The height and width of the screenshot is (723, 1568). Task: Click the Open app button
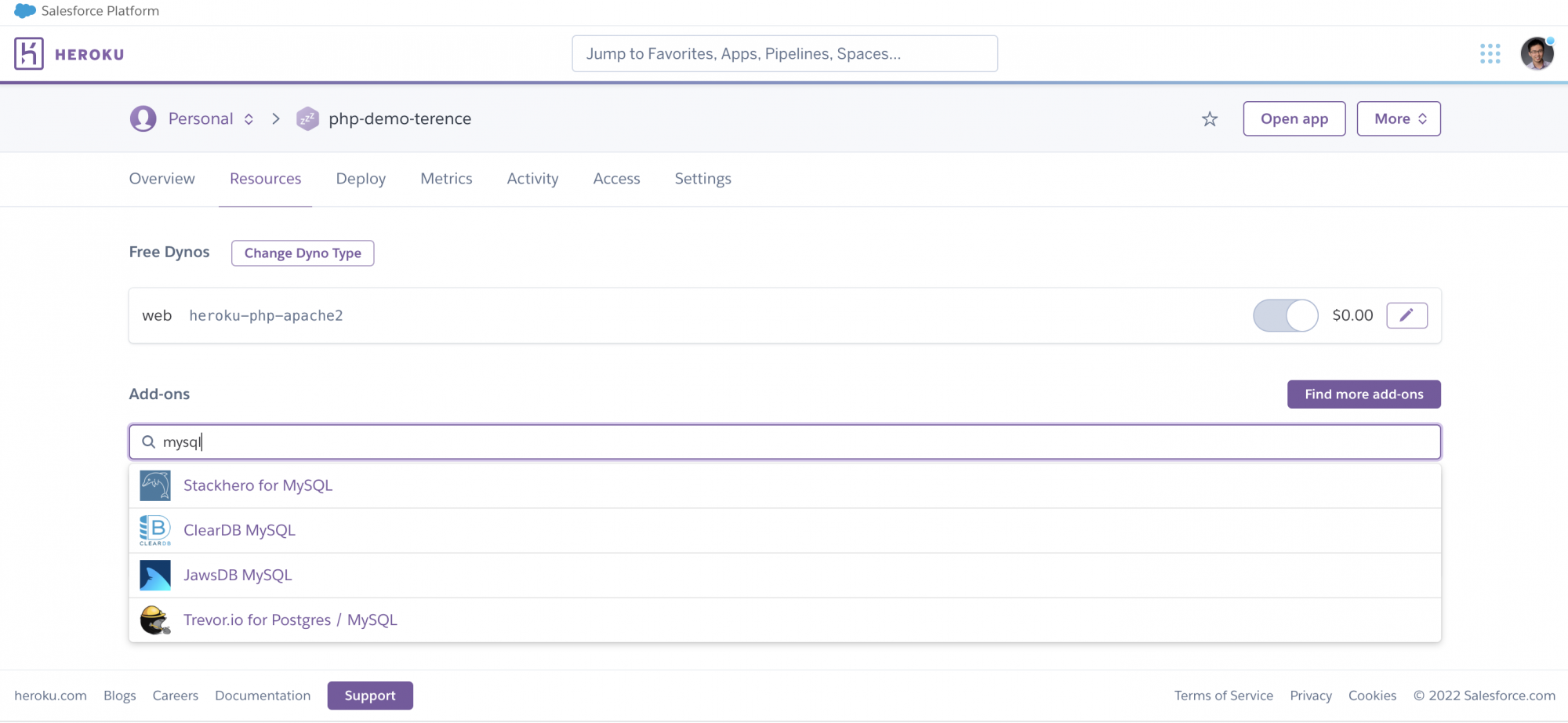point(1294,118)
